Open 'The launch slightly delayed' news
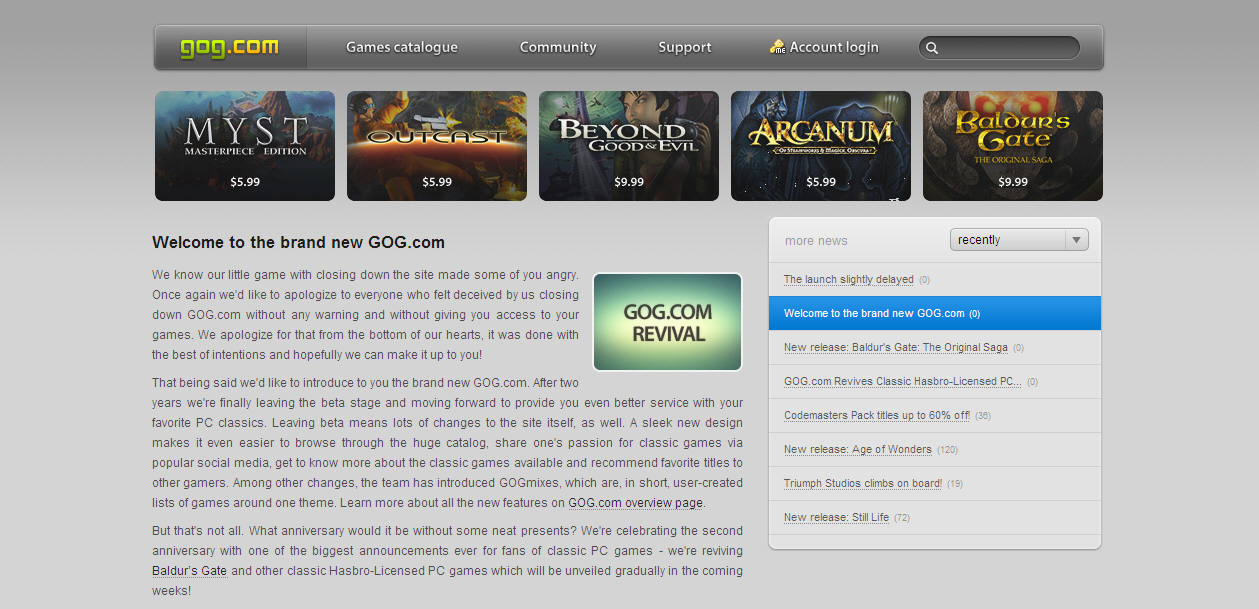This screenshot has height=609, width=1259. tap(849, 280)
